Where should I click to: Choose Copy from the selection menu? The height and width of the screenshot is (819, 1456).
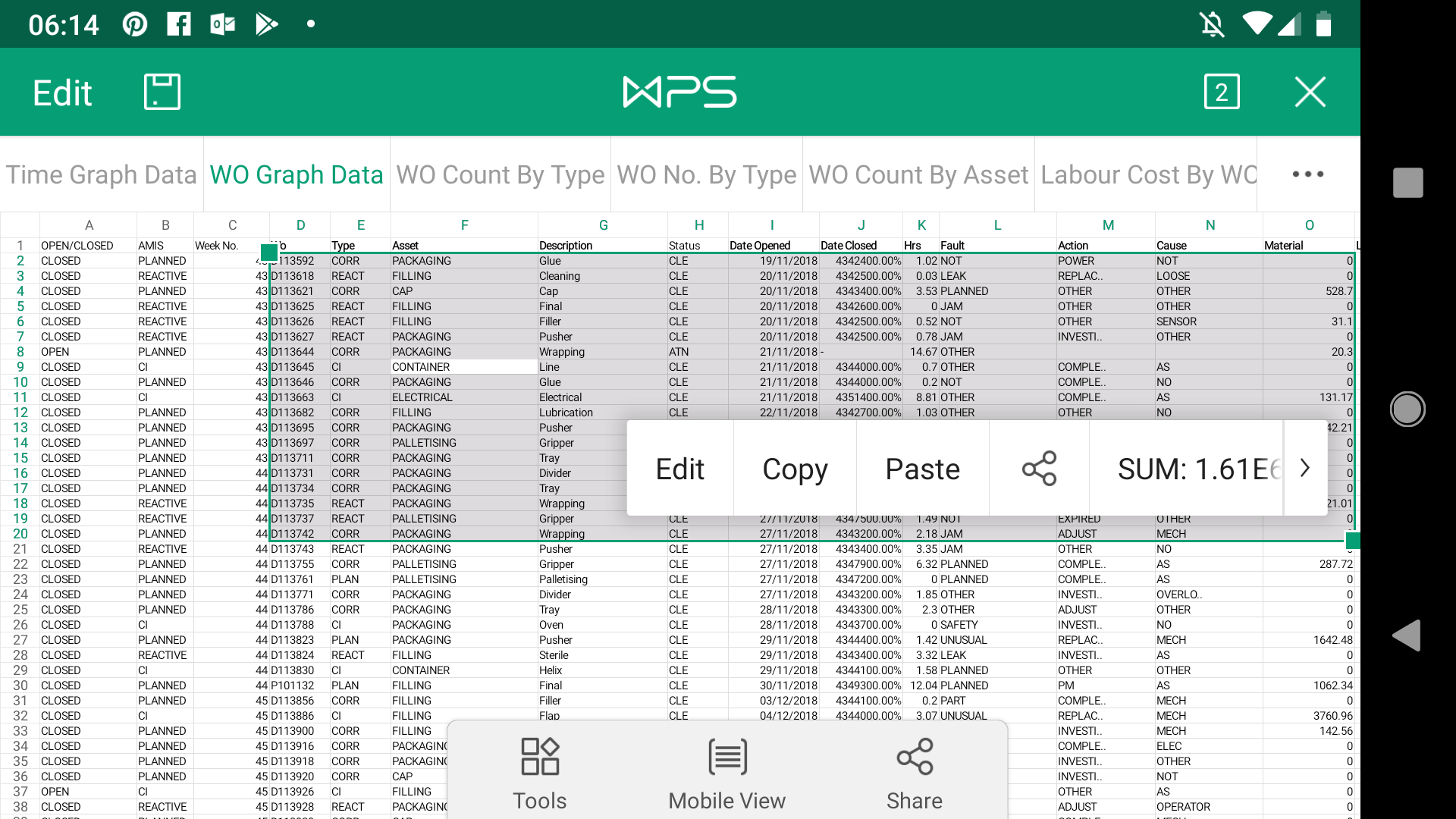click(x=795, y=468)
